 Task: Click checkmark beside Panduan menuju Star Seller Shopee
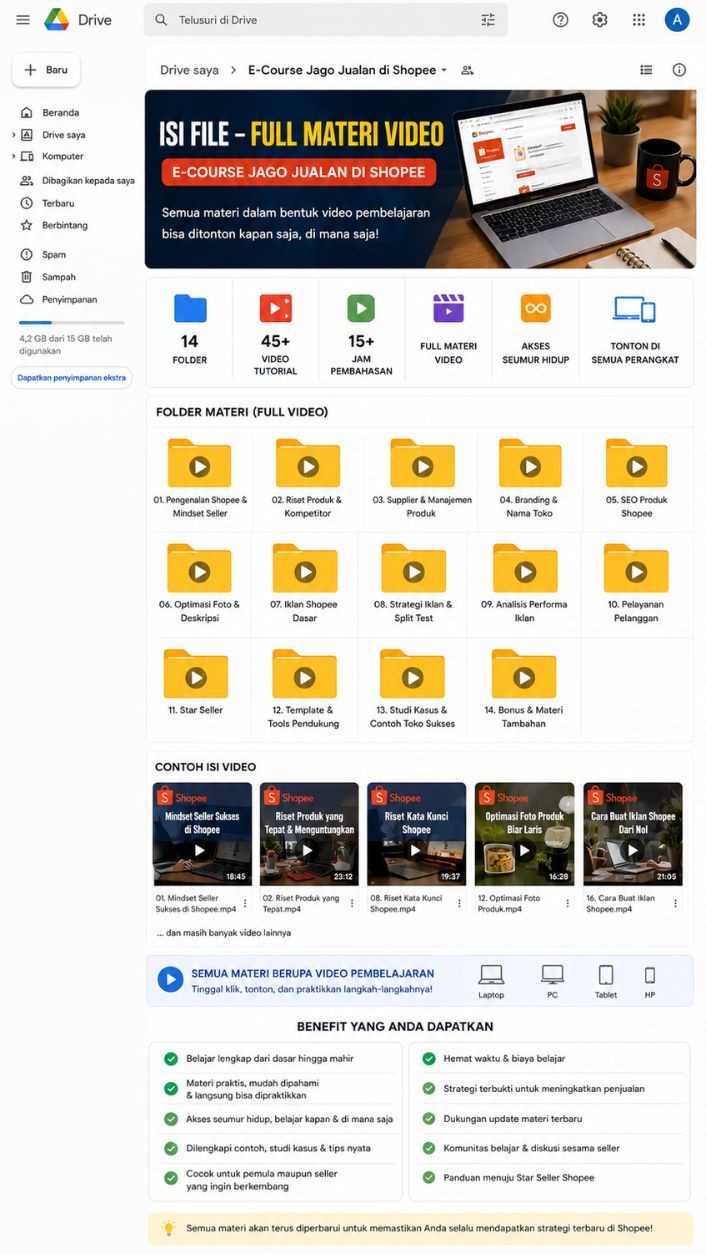click(x=429, y=1178)
